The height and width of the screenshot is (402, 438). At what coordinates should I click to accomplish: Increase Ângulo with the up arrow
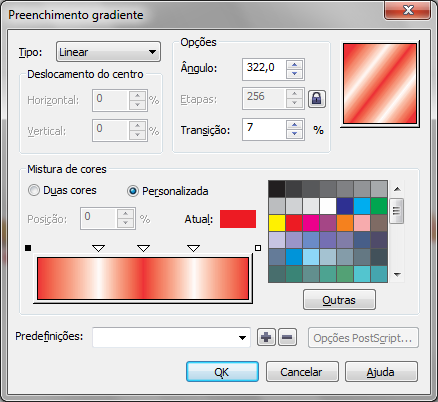(x=294, y=65)
